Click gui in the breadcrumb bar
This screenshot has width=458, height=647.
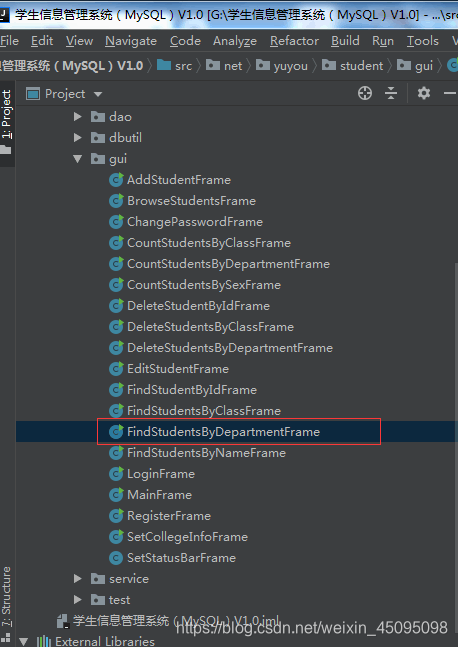[415, 66]
